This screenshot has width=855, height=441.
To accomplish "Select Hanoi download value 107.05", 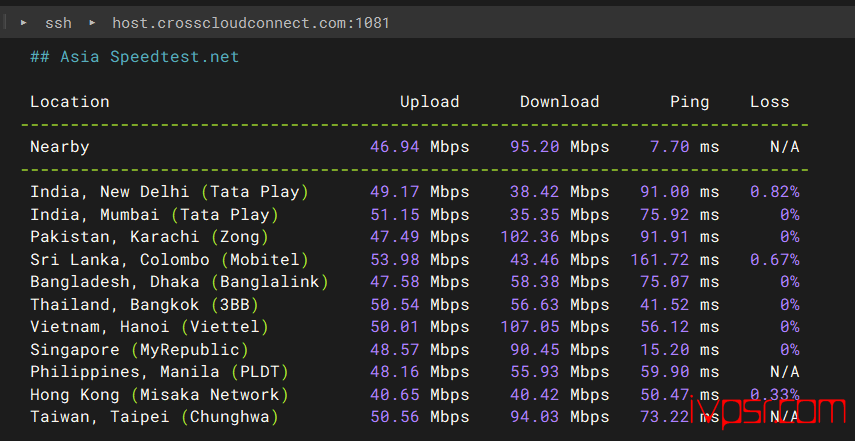I will pyautogui.click(x=530, y=327).
